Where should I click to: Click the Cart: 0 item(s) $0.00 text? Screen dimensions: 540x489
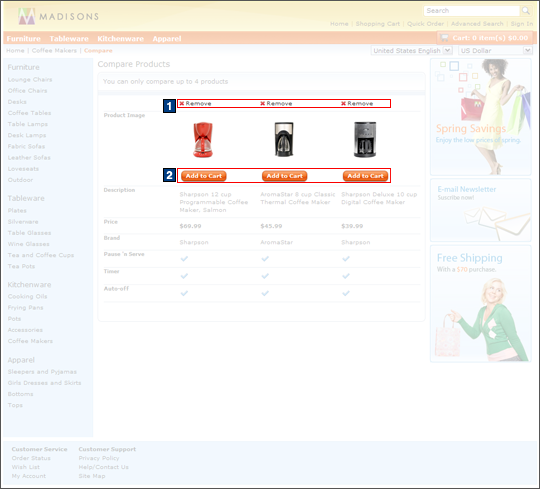490,38
